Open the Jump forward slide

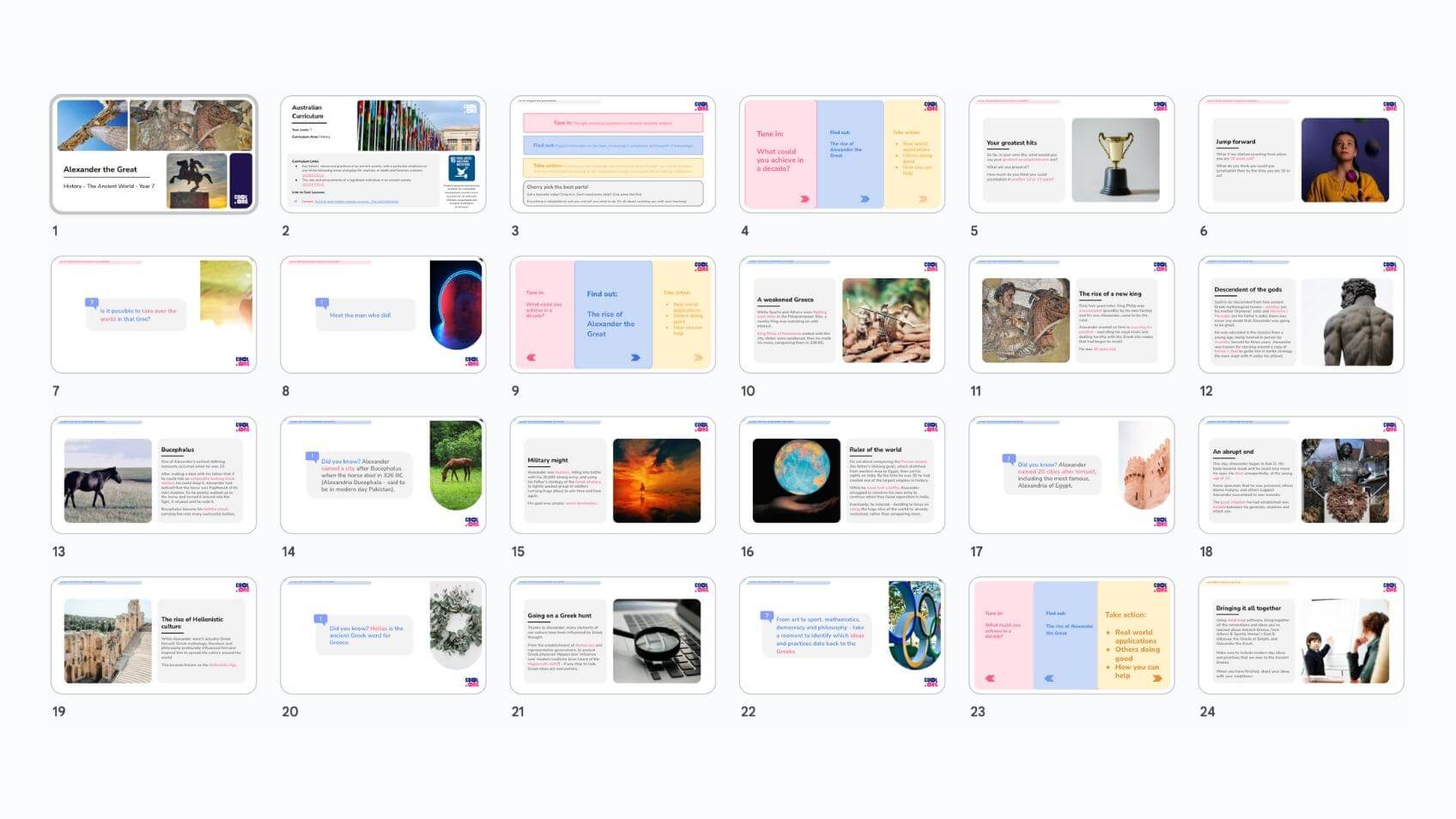click(1301, 155)
